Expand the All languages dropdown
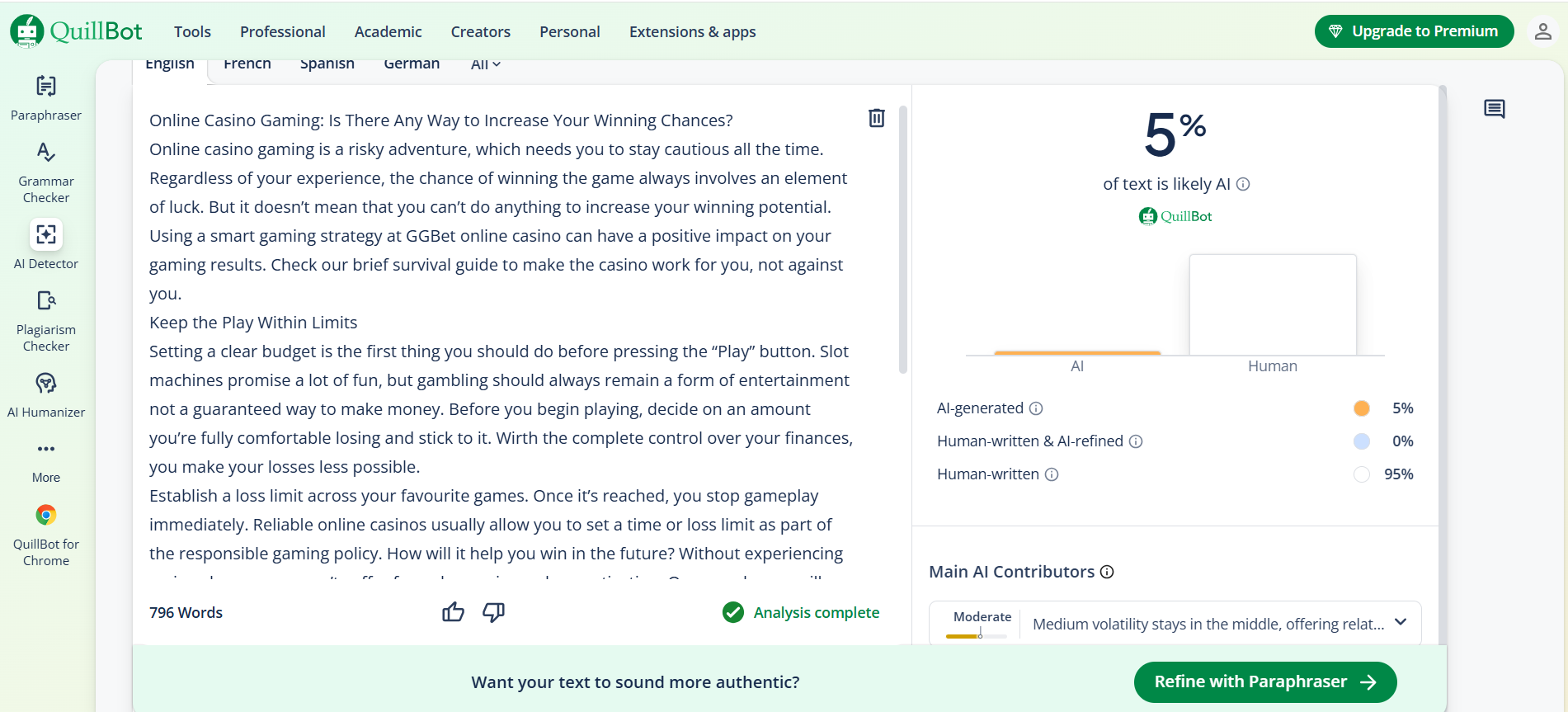Screen dimensions: 1568x712 [x=485, y=64]
